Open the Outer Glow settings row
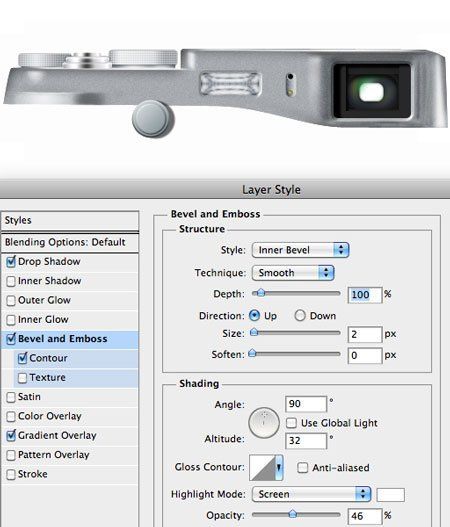The width and height of the screenshot is (450, 527). click(70, 300)
